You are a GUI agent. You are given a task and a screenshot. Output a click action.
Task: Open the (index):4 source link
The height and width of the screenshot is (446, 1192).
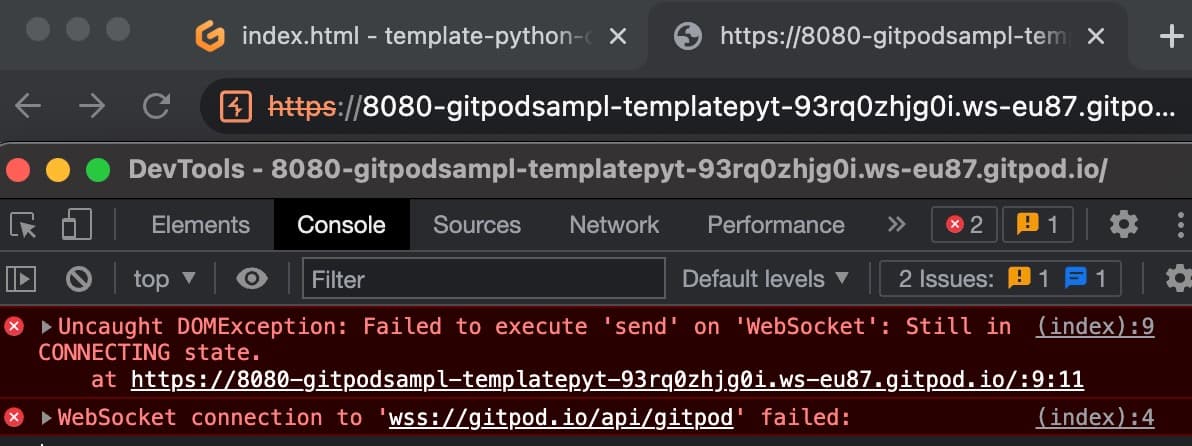[1095, 417]
